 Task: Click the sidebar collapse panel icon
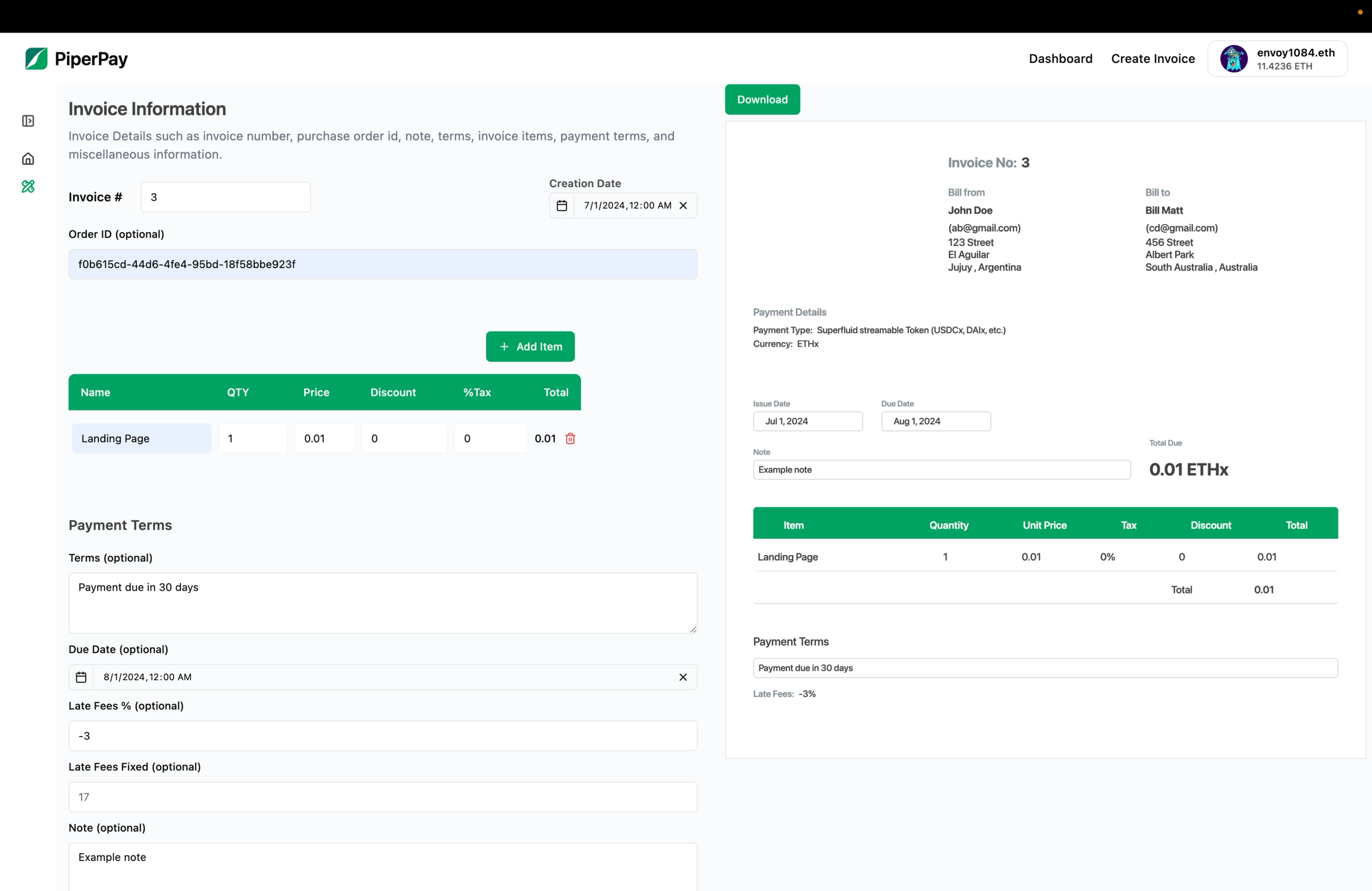point(28,121)
